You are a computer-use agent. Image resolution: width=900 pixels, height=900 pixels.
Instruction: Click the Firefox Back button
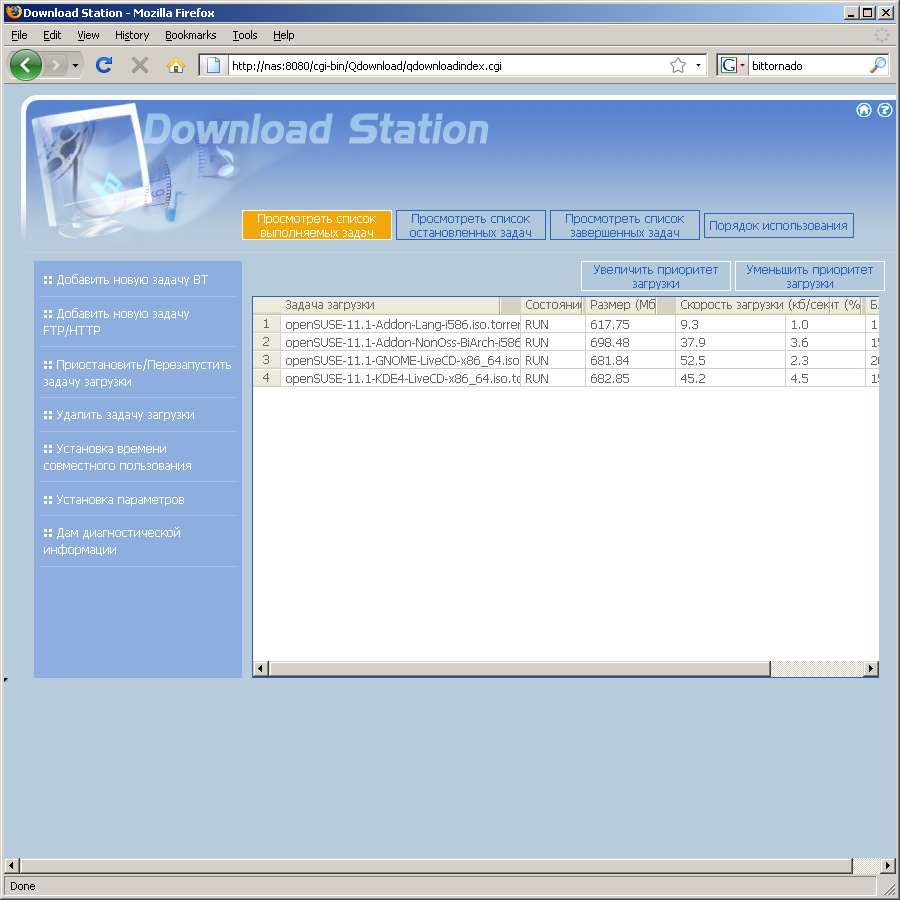click(x=25, y=65)
